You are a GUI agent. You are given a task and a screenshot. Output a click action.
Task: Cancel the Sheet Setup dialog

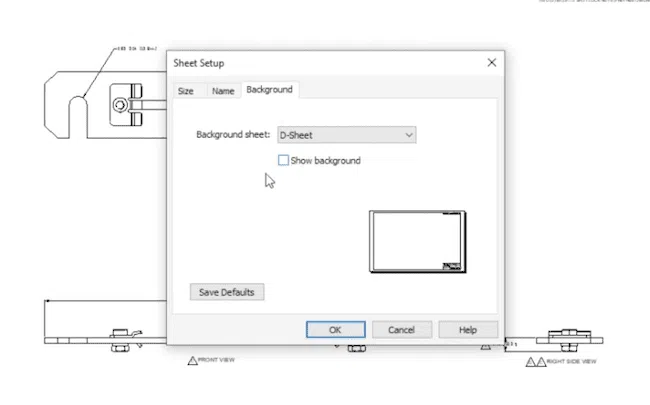point(402,330)
